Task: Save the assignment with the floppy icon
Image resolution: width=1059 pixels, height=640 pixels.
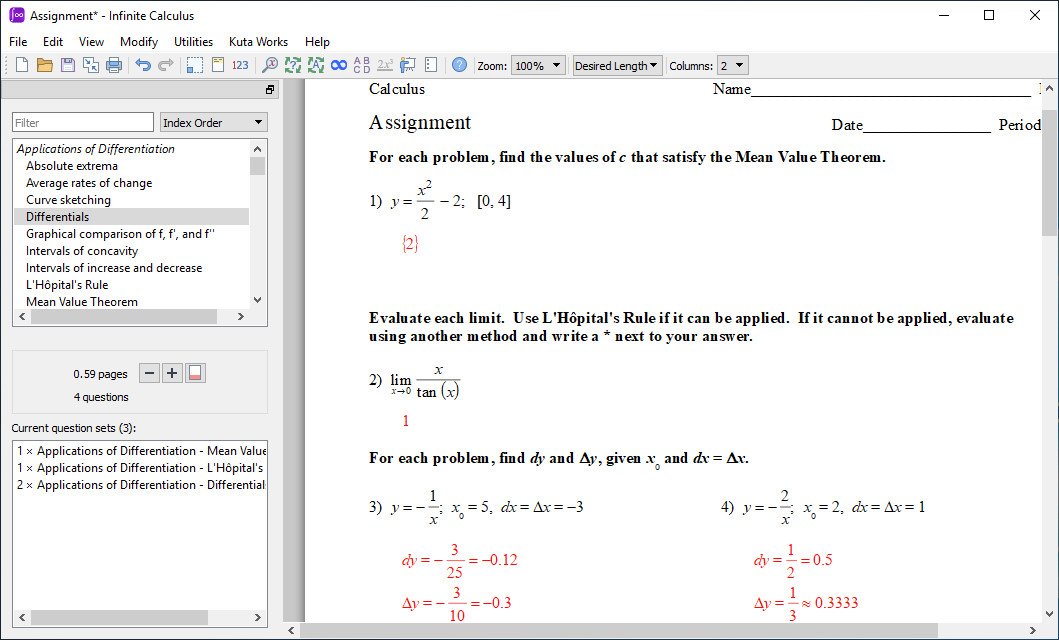Action: click(x=68, y=65)
